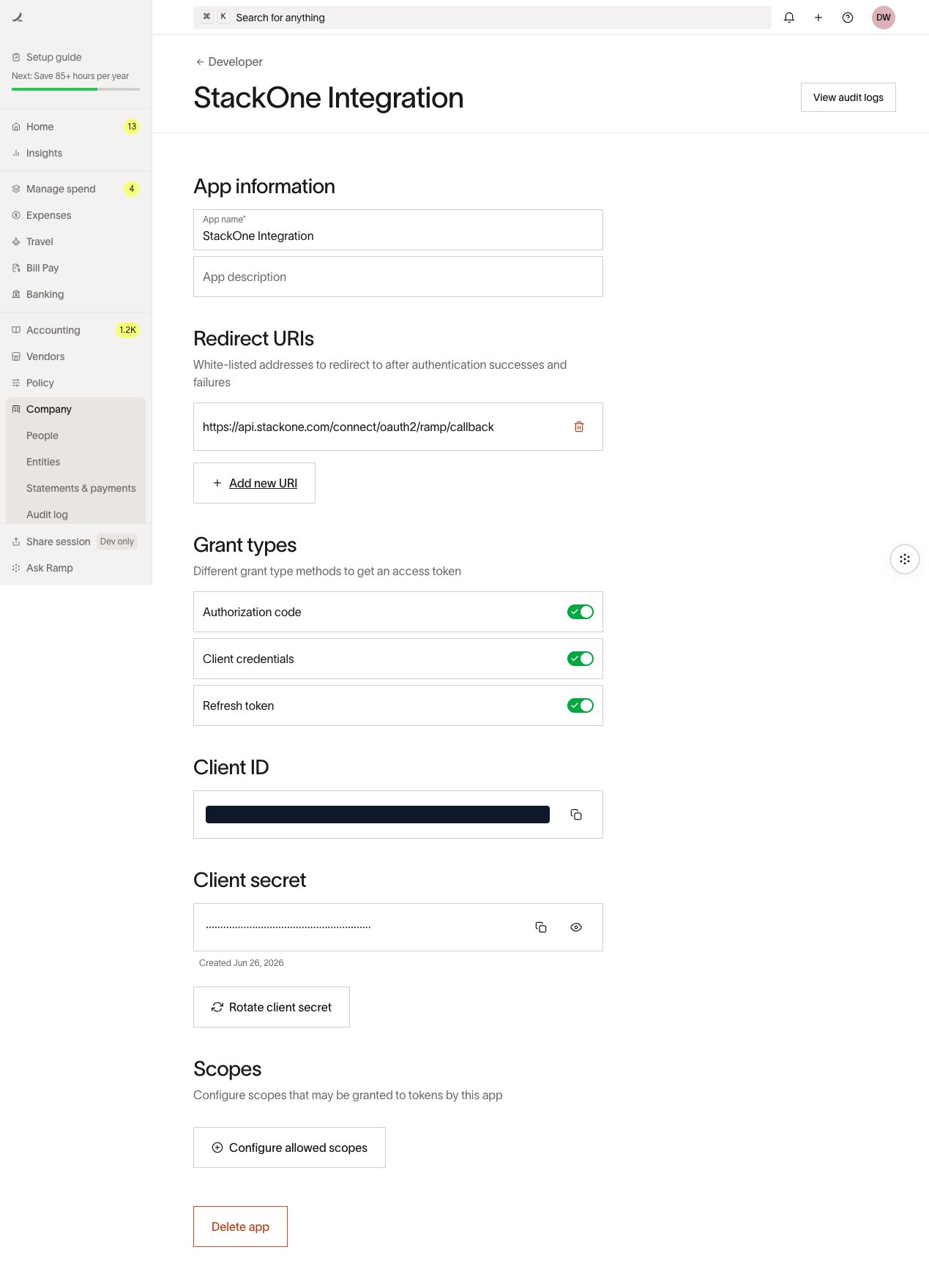Open the Vendors page
The image size is (929, 1288).
click(x=75, y=356)
